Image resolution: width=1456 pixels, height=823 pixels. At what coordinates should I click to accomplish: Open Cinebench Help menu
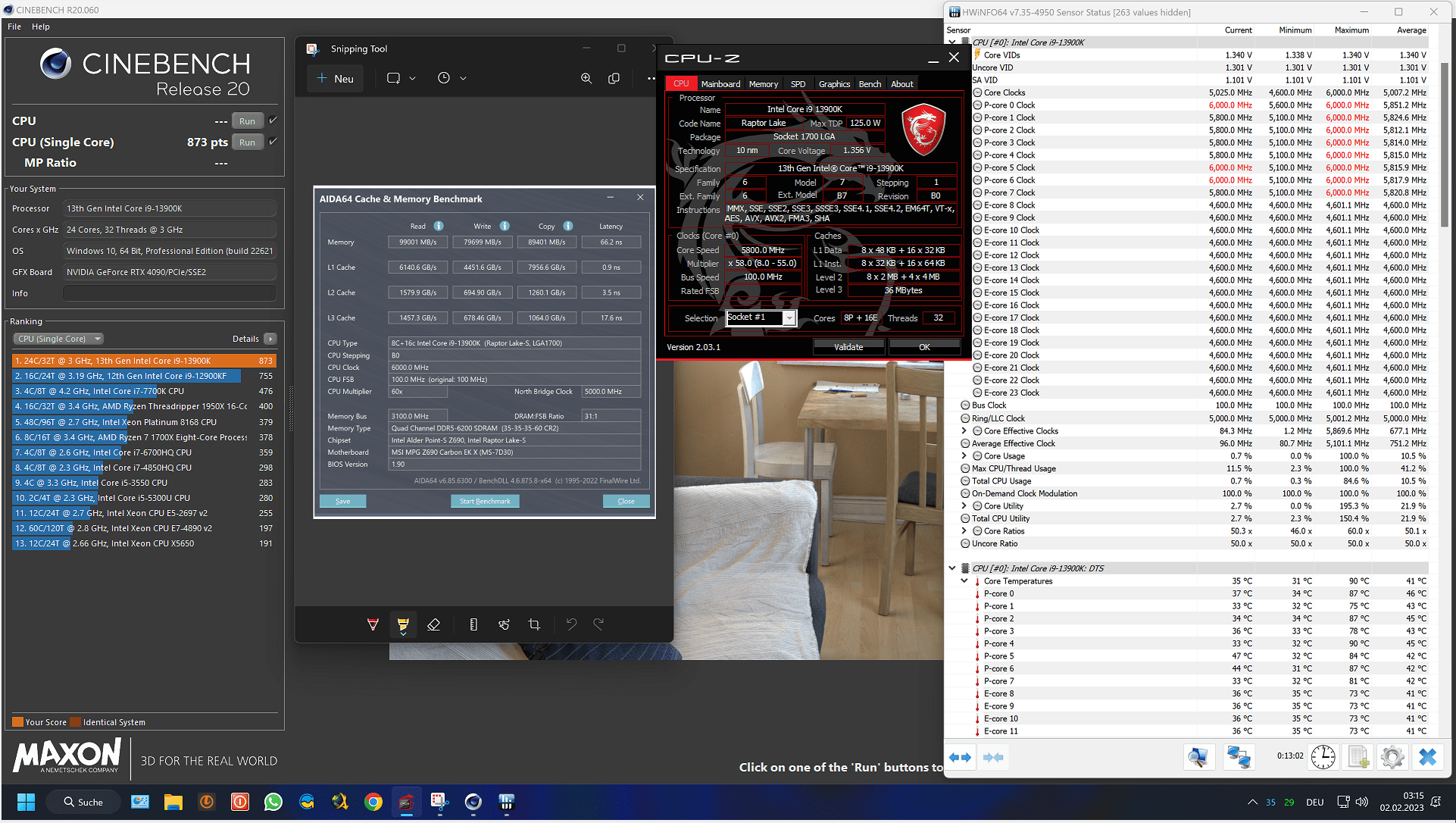tap(41, 27)
